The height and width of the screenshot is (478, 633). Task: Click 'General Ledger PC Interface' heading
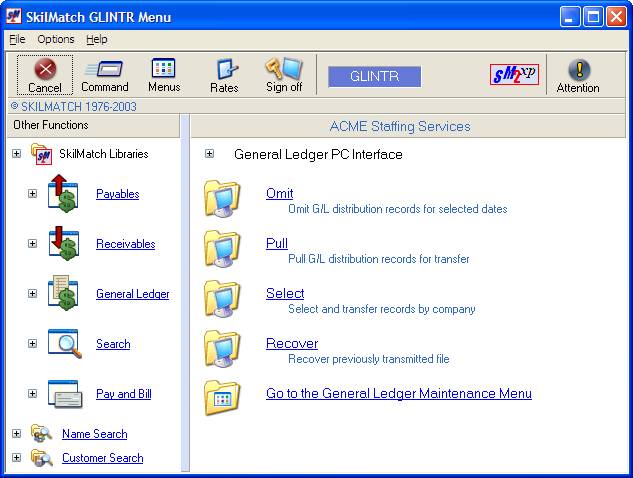coord(318,155)
